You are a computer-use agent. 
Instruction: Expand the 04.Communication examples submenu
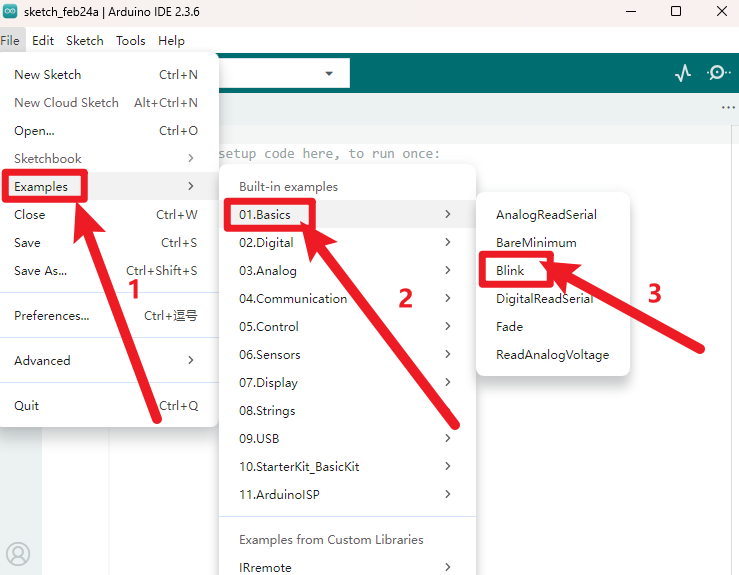coord(347,298)
